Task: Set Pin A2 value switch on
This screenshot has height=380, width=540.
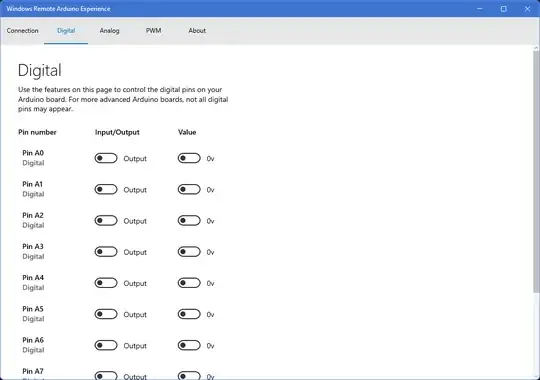Action: tap(189, 221)
